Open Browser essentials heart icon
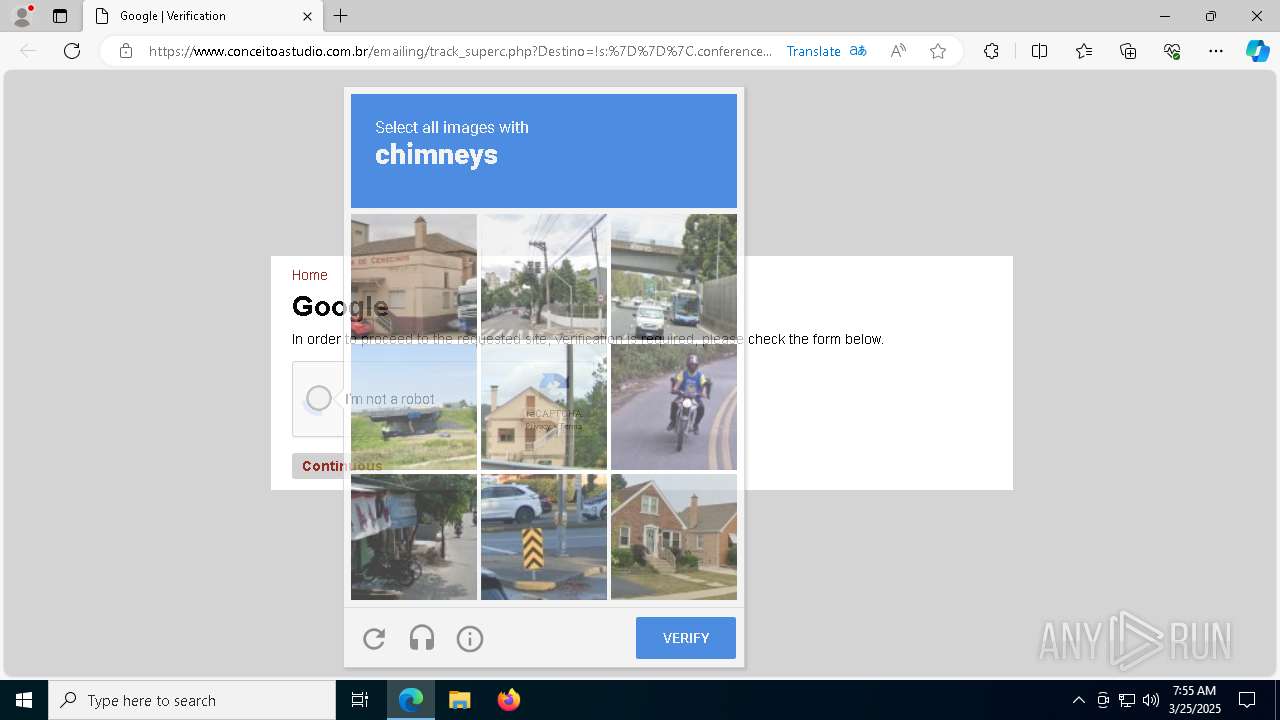This screenshot has width=1280, height=720. [1172, 51]
